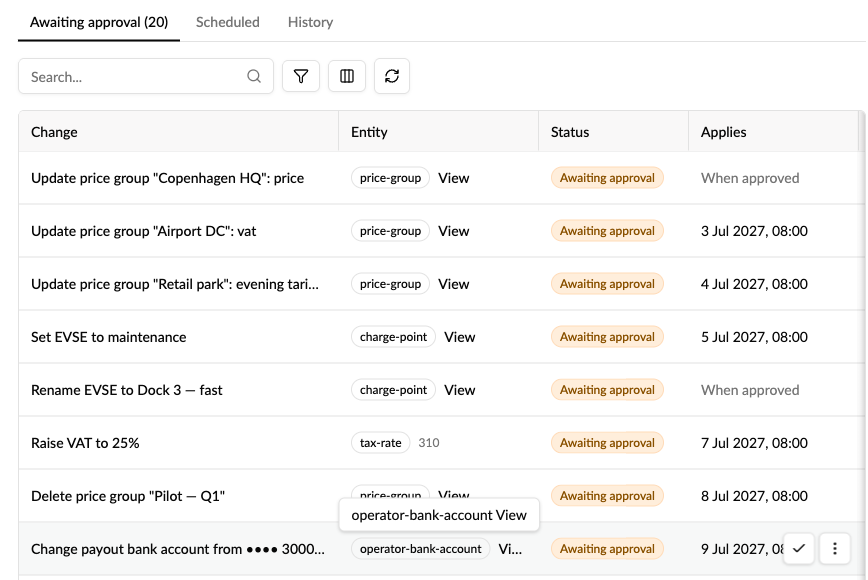
Task: Open more actions menu for bank account row
Action: tap(835, 548)
